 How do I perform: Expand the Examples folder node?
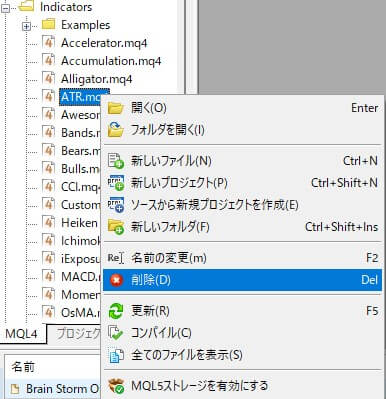tap(26, 26)
